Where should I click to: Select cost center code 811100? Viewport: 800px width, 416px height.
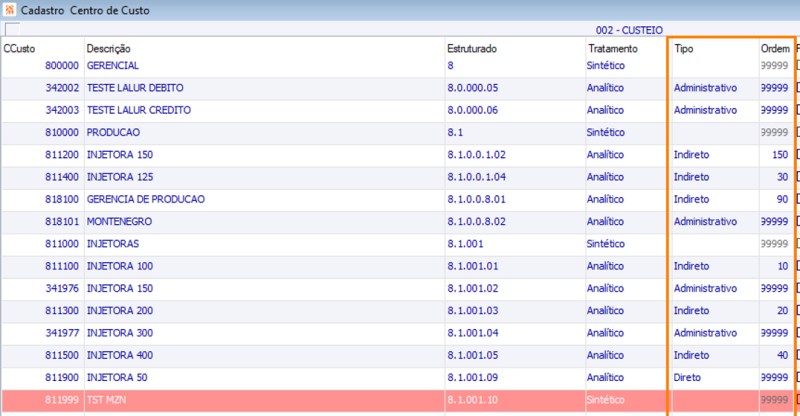(x=62, y=266)
